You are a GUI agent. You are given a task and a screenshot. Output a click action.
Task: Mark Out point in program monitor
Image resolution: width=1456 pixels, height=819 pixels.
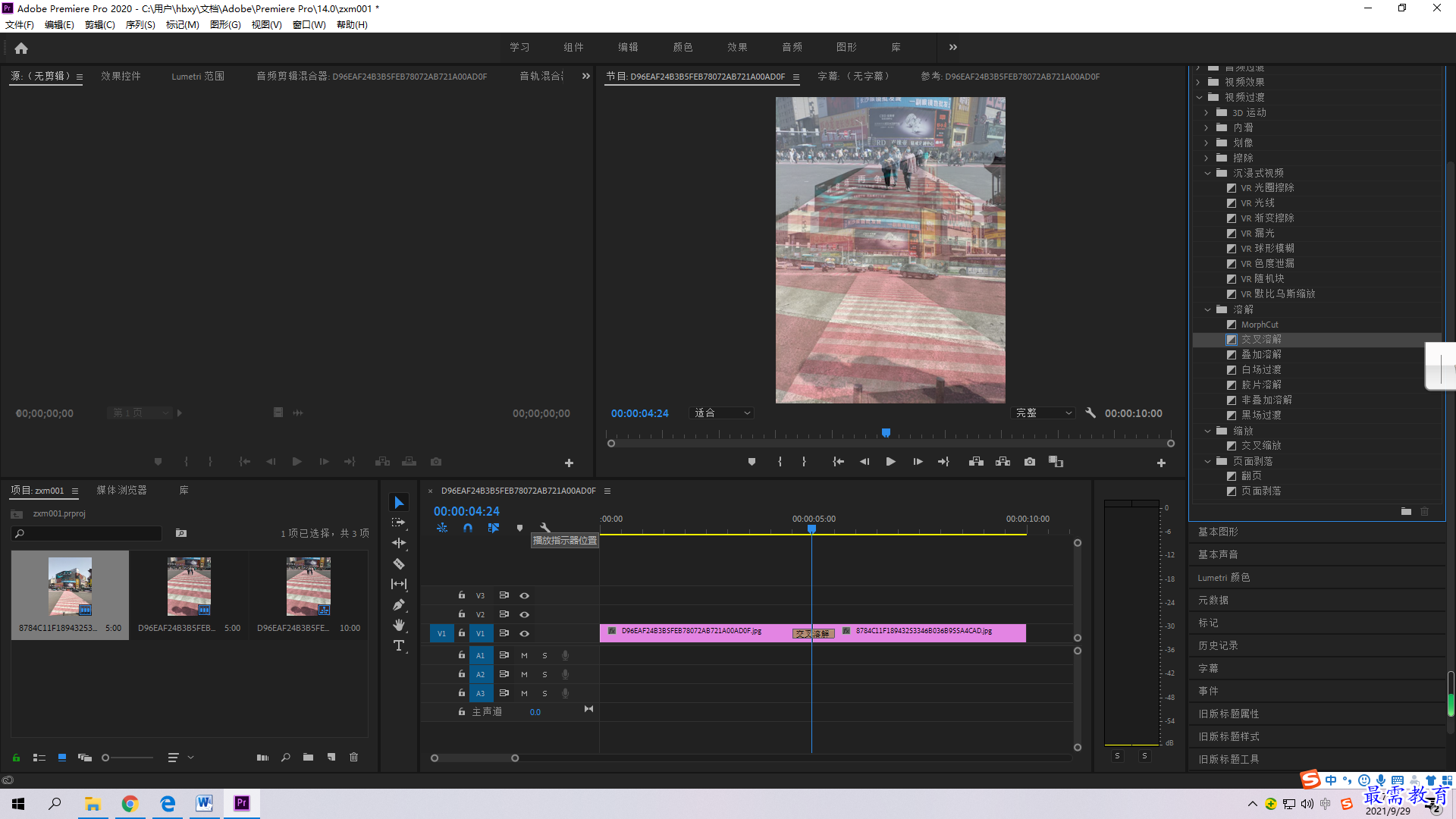(x=804, y=462)
